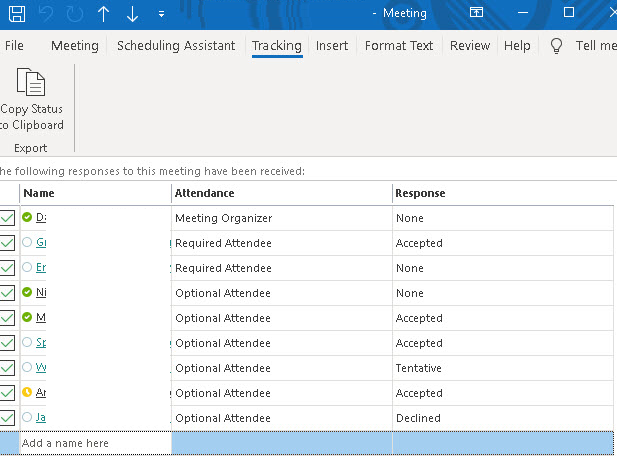The image size is (617, 458).
Task: Toggle checkbox for the 'M' optional attendee row
Action: (7, 318)
